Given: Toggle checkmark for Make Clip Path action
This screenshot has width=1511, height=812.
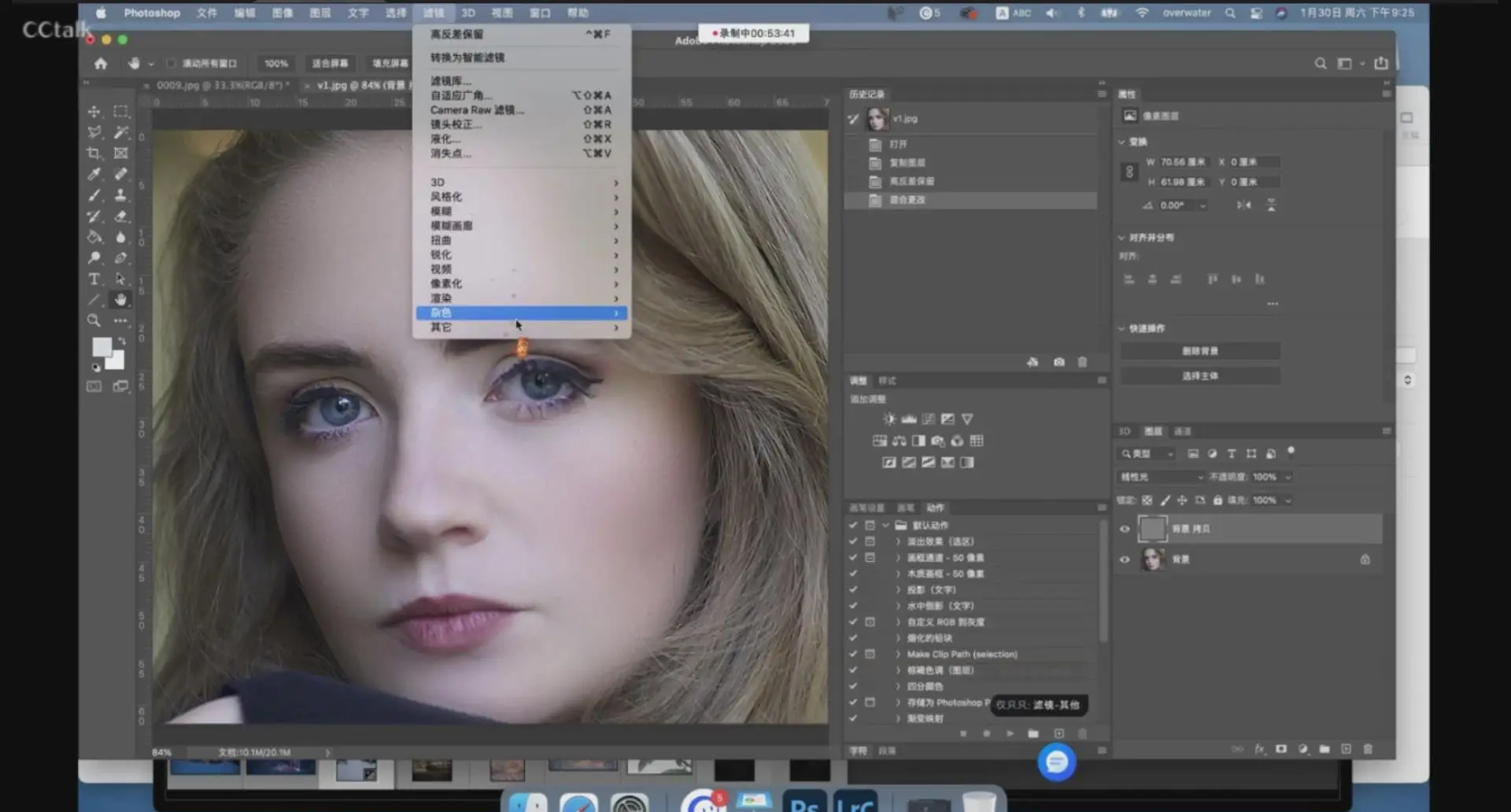Looking at the screenshot, I should click(853, 654).
